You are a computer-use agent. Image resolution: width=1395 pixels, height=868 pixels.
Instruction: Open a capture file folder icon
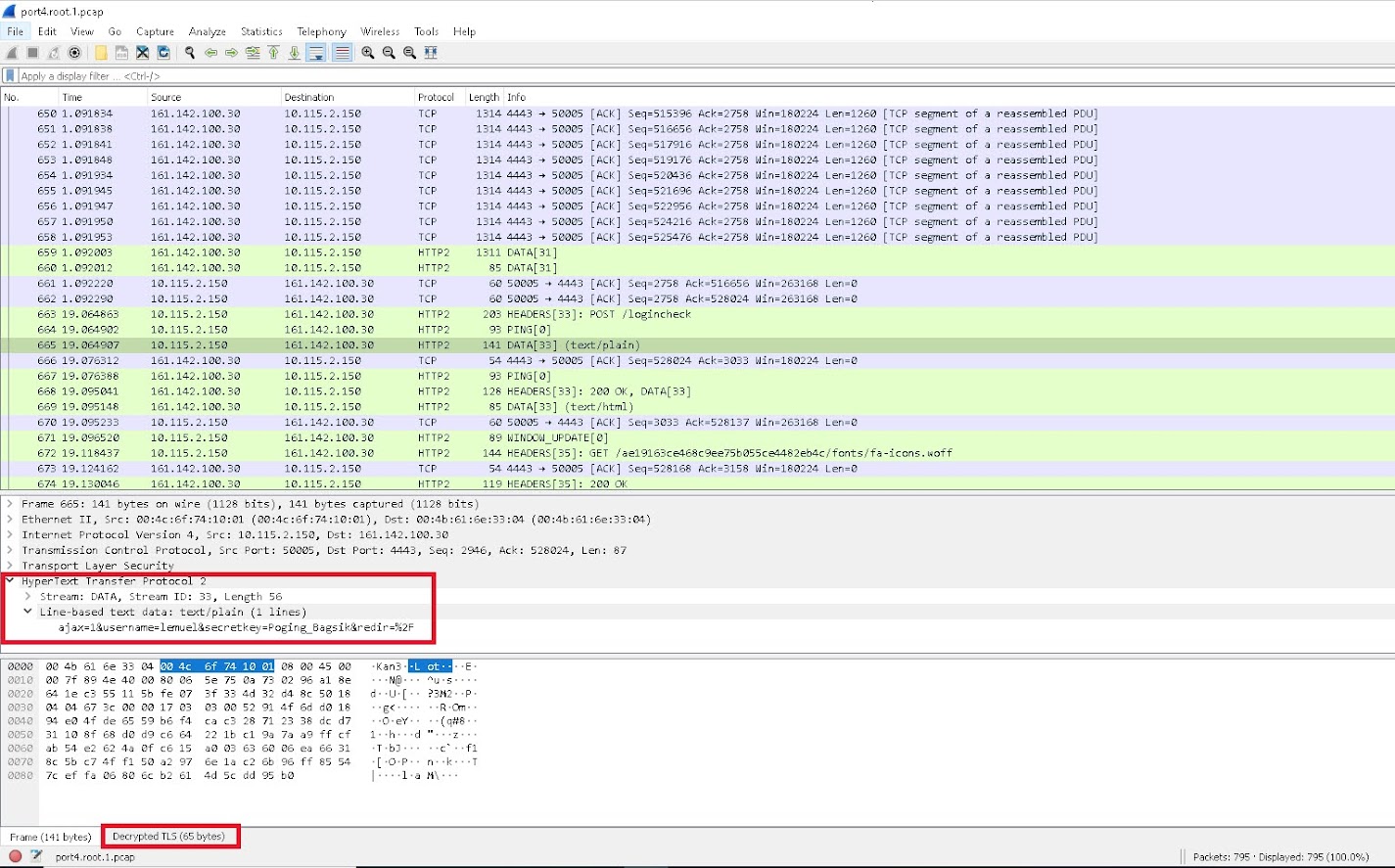click(x=101, y=53)
